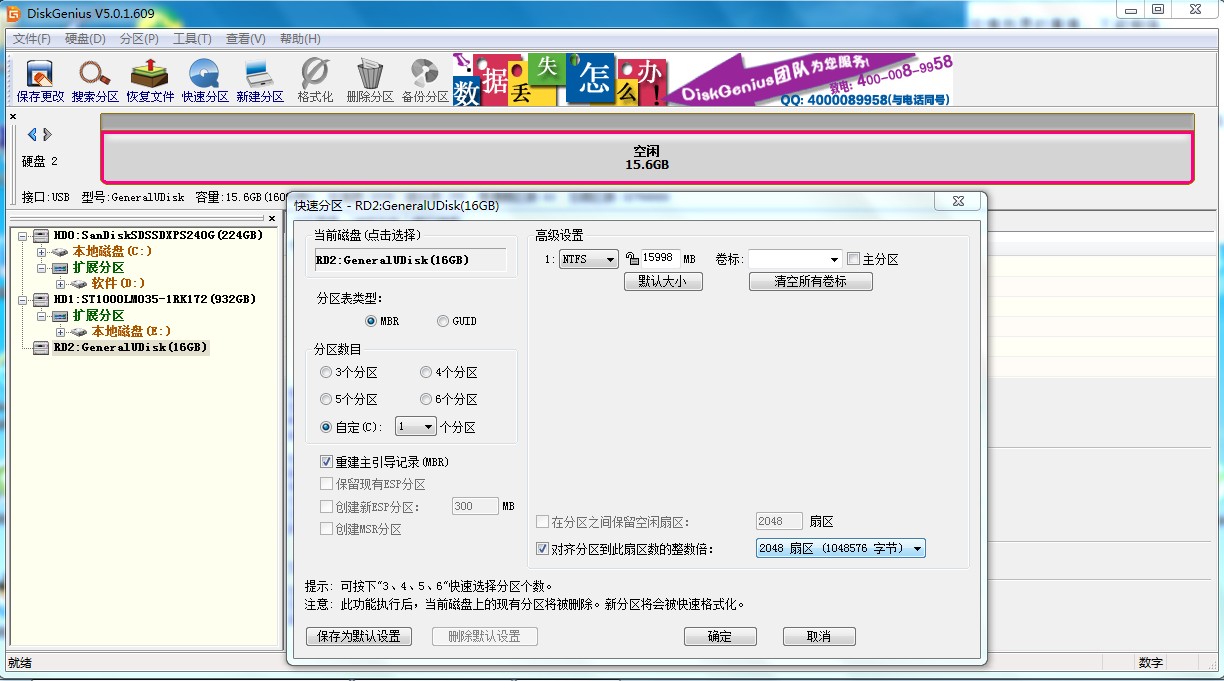Click 数字 indicator in the status bar

tap(1150, 663)
